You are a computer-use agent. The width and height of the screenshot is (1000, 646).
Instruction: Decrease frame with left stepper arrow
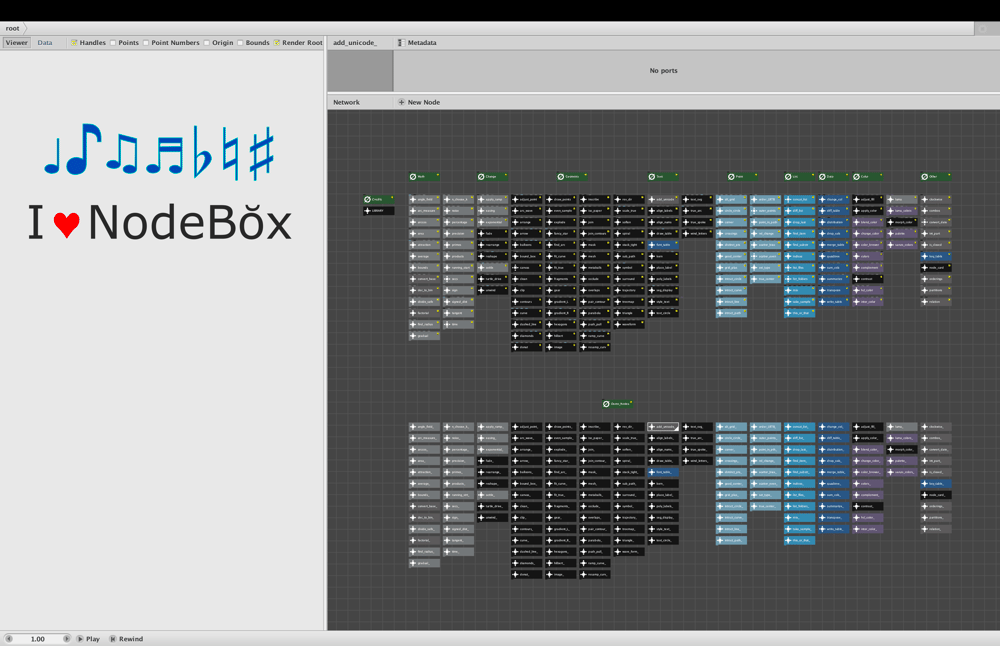9,638
